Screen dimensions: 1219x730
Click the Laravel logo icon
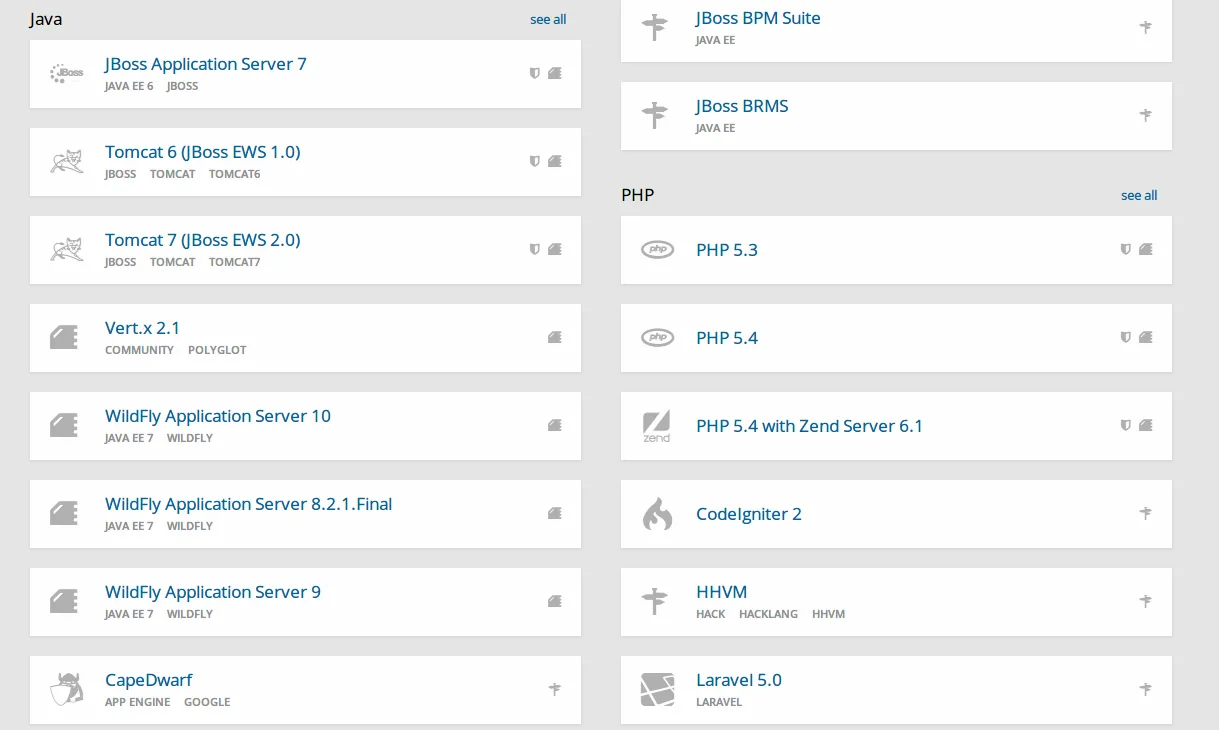tap(657, 690)
